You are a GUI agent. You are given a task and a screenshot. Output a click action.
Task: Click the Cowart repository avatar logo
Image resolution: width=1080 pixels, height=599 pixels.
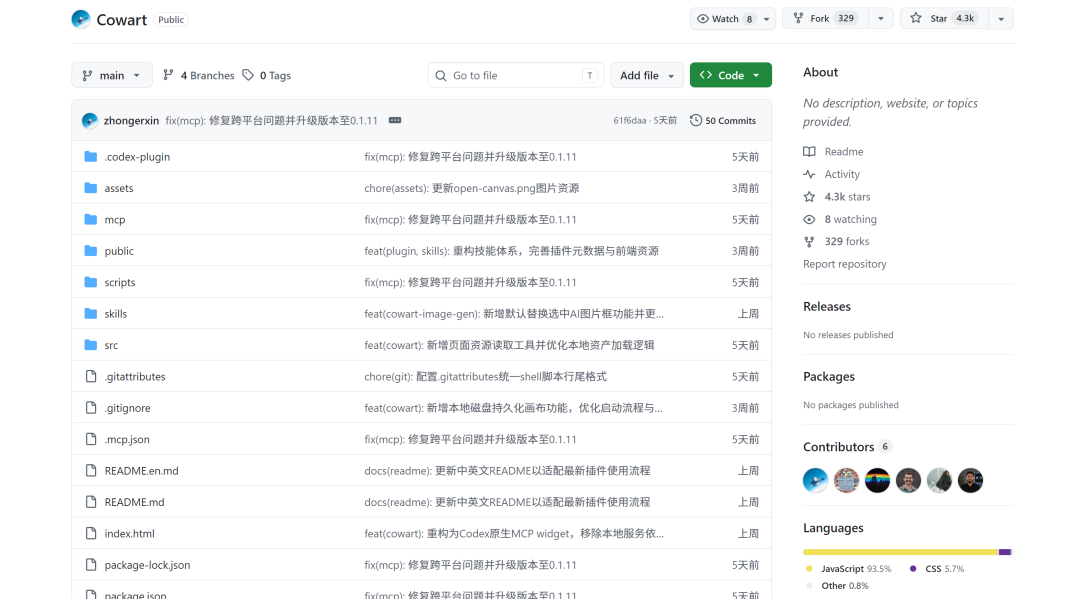tap(81, 19)
